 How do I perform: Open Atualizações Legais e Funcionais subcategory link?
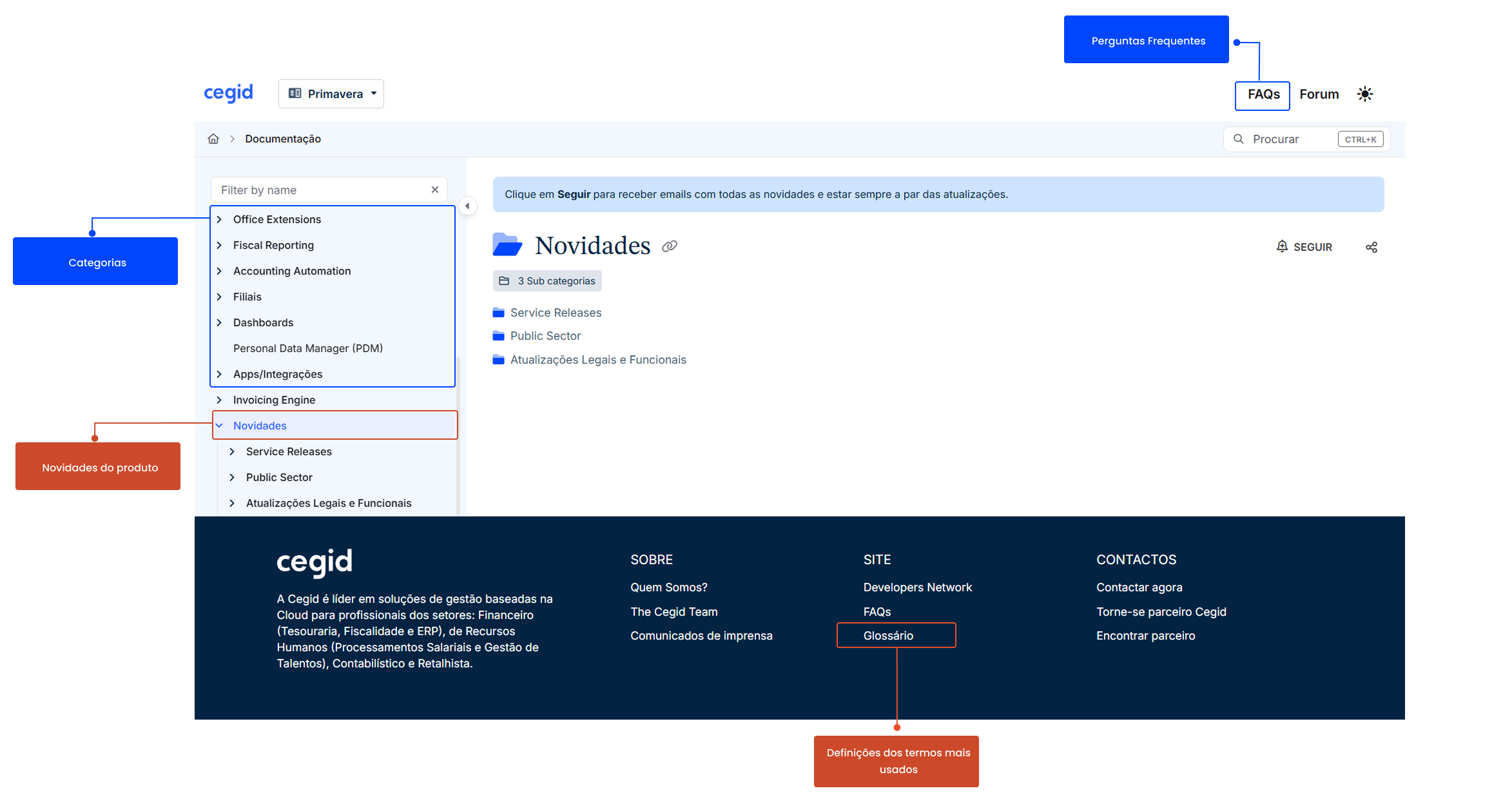point(598,360)
